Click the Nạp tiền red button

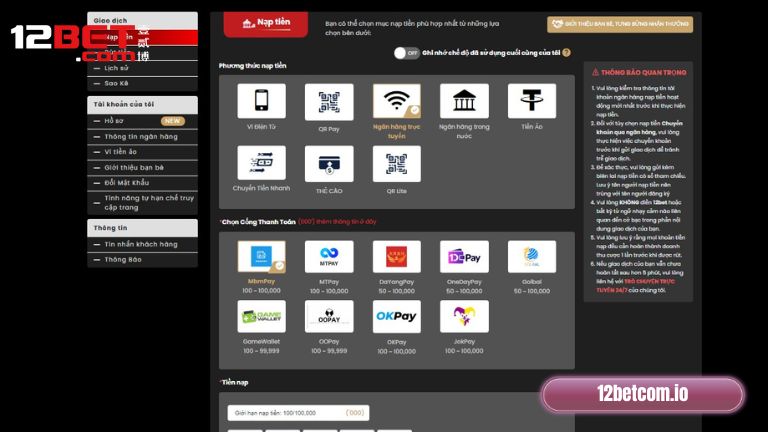coord(266,20)
